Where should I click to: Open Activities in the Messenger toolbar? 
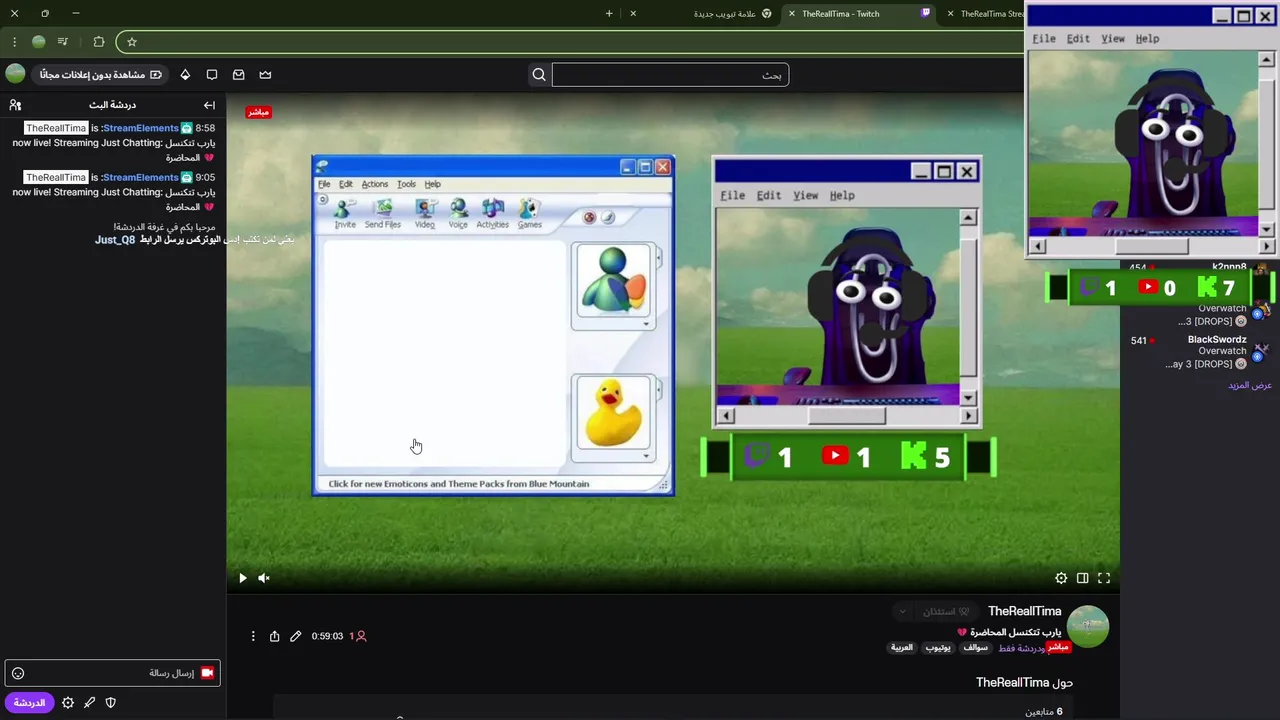pos(493,213)
